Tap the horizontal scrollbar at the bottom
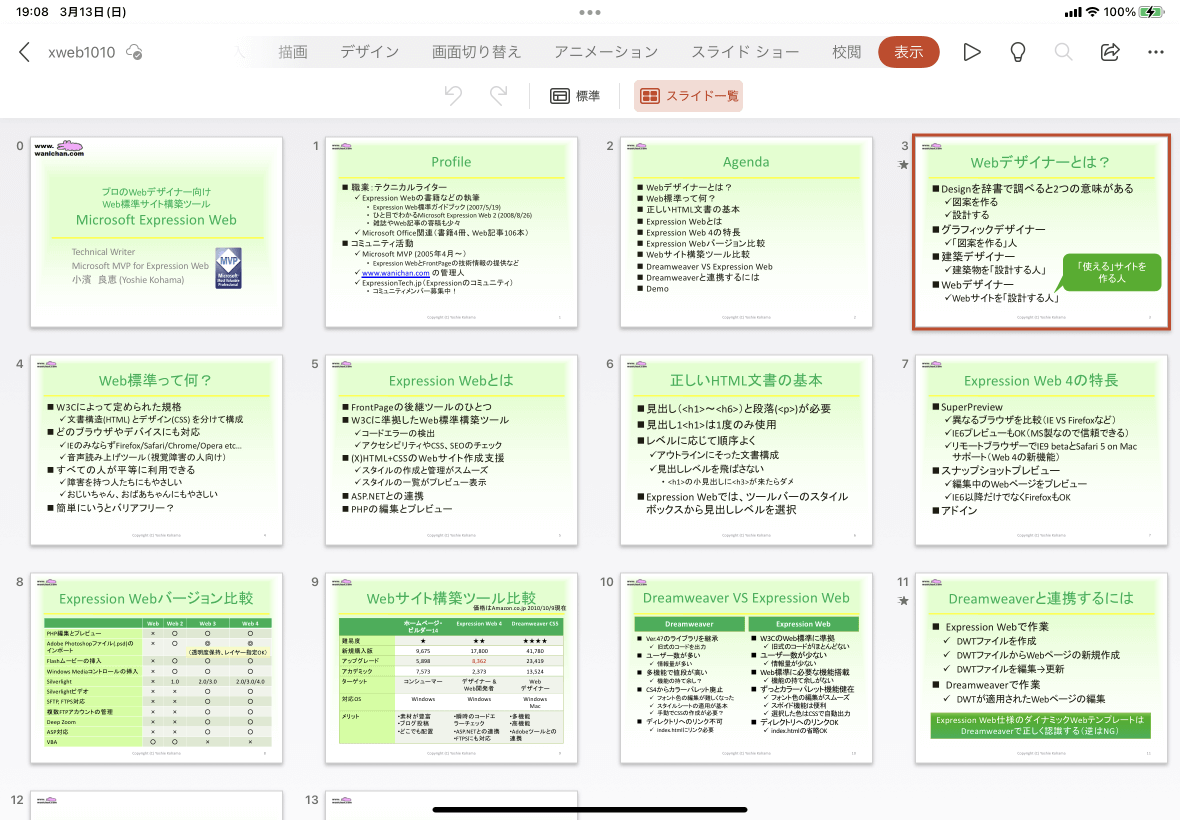 pyautogui.click(x=590, y=808)
